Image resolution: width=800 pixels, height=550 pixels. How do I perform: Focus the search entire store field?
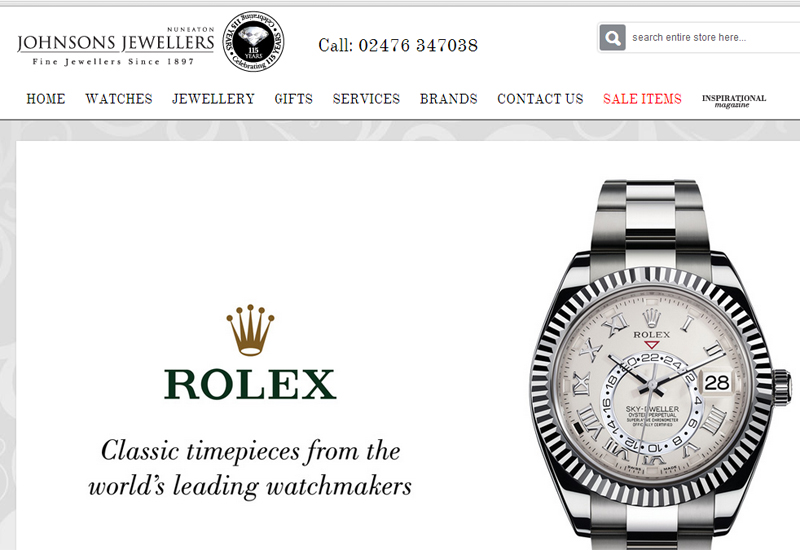coord(714,37)
